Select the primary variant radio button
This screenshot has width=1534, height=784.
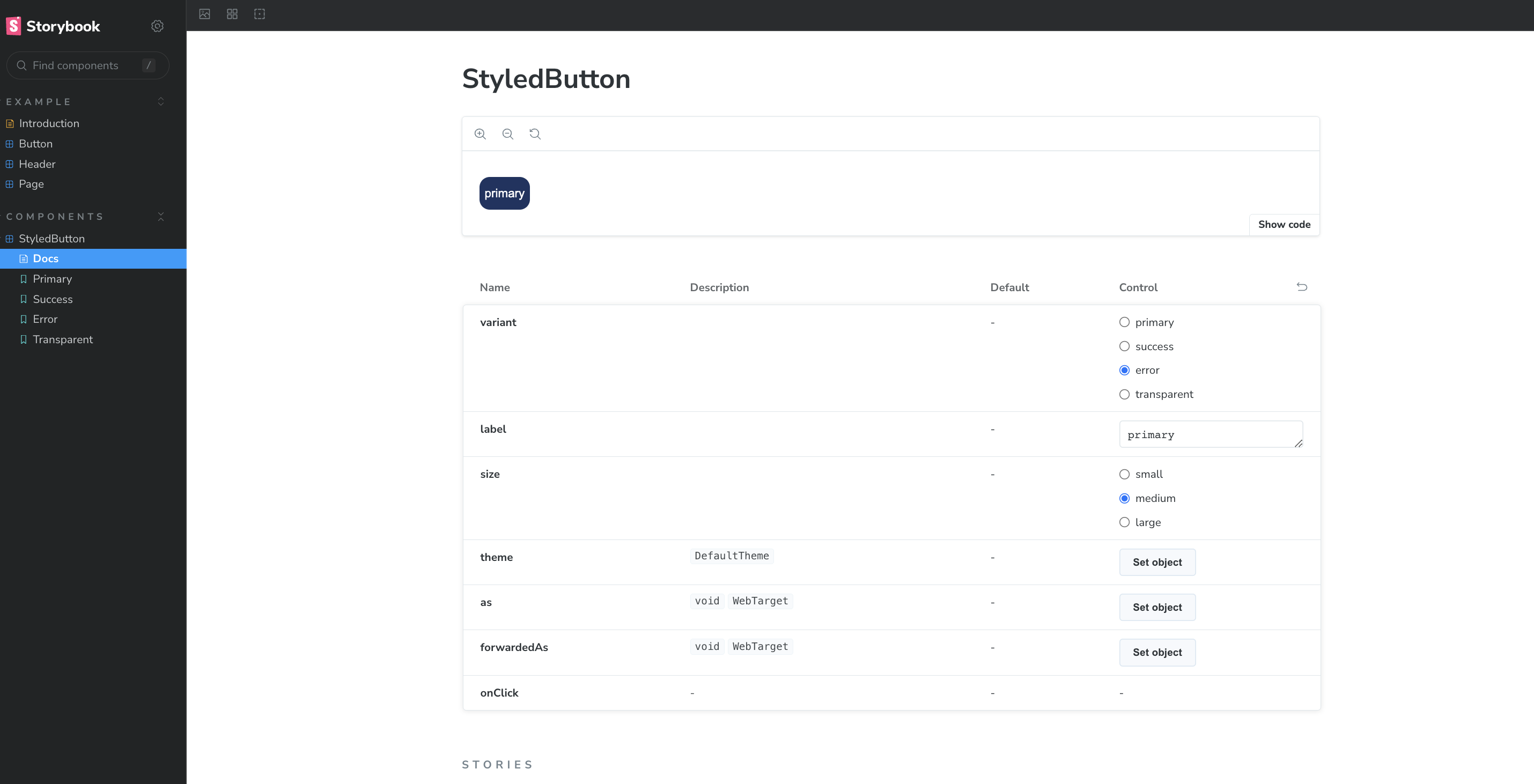pyautogui.click(x=1124, y=322)
